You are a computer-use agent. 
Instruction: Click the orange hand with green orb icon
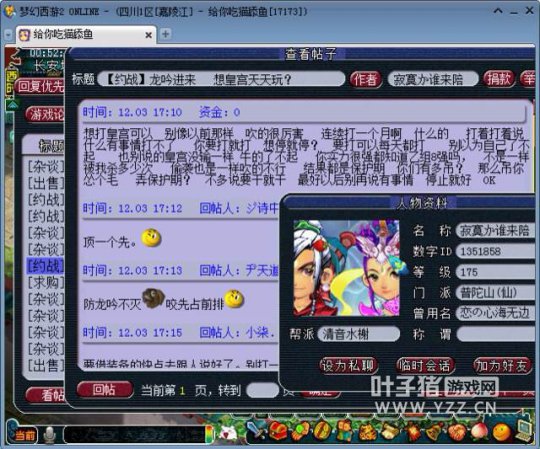(x=301, y=431)
